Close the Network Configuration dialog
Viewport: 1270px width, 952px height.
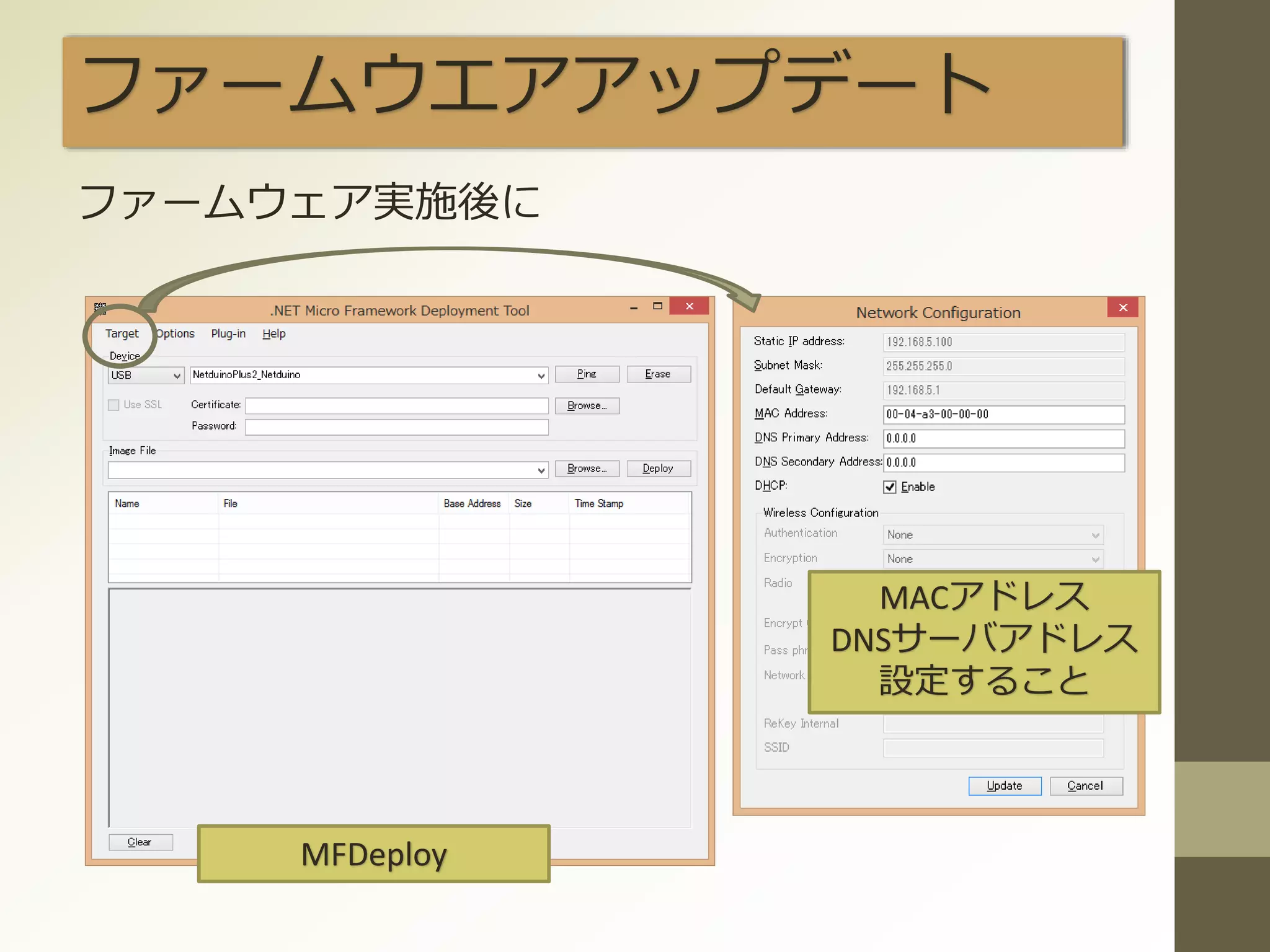tap(1123, 307)
